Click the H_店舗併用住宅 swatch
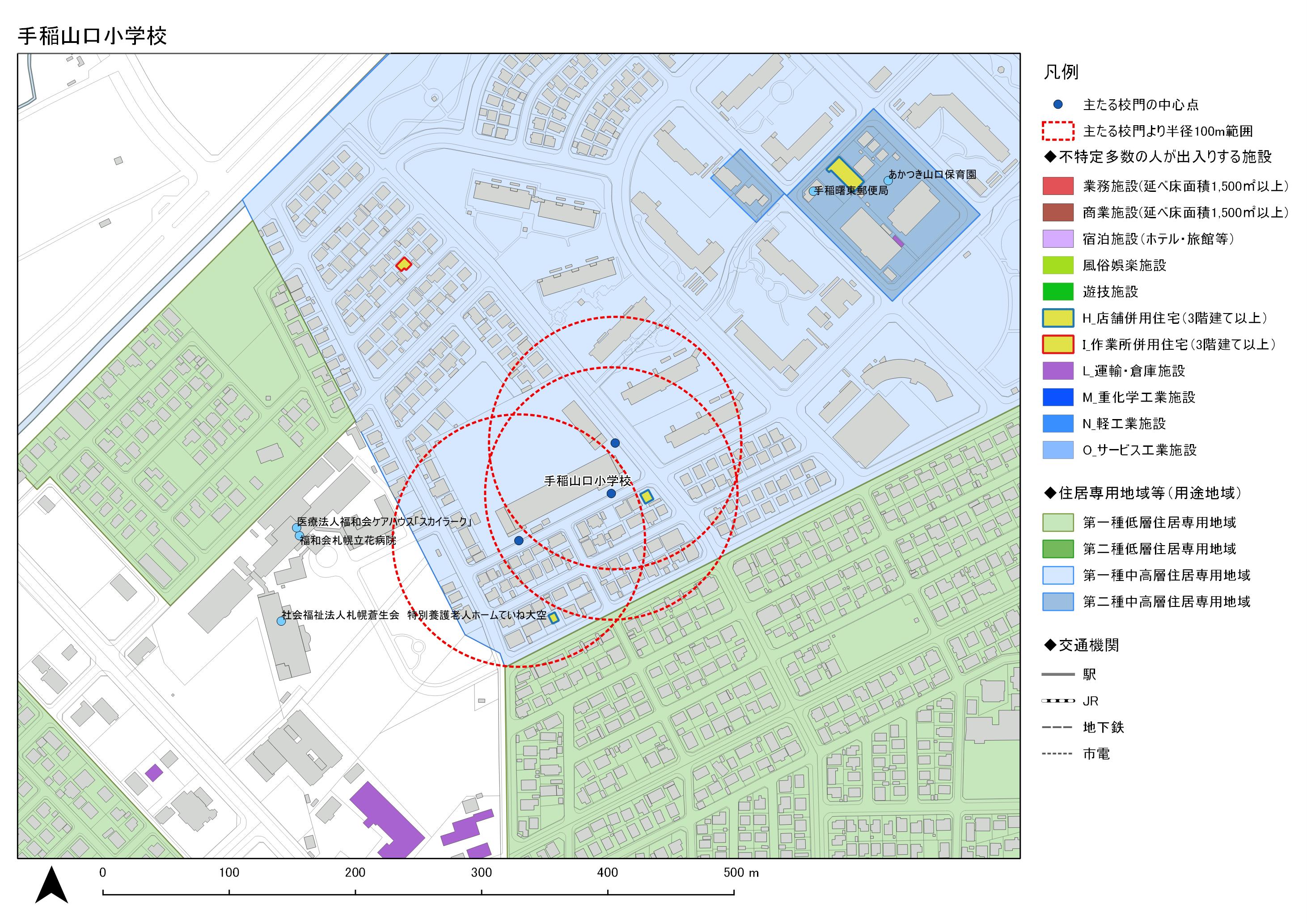Screen dimensions: 1307x924 pyautogui.click(x=1057, y=318)
